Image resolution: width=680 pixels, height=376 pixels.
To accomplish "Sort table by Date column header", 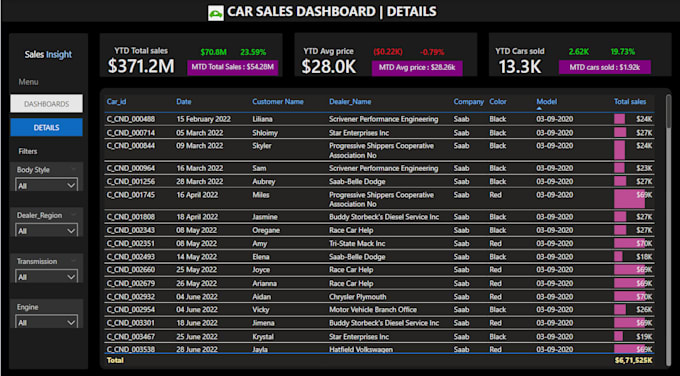I will (183, 101).
